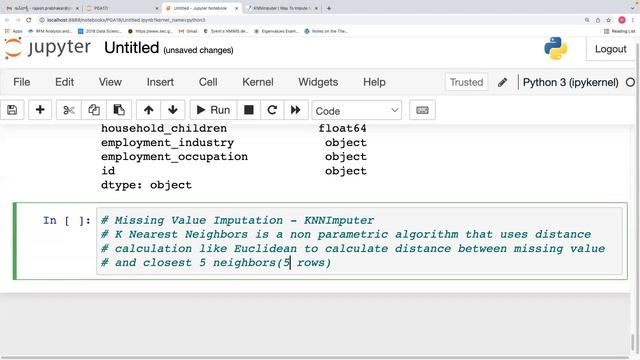Open a new browser tab with plus
640x360 pixels.
(329, 8)
